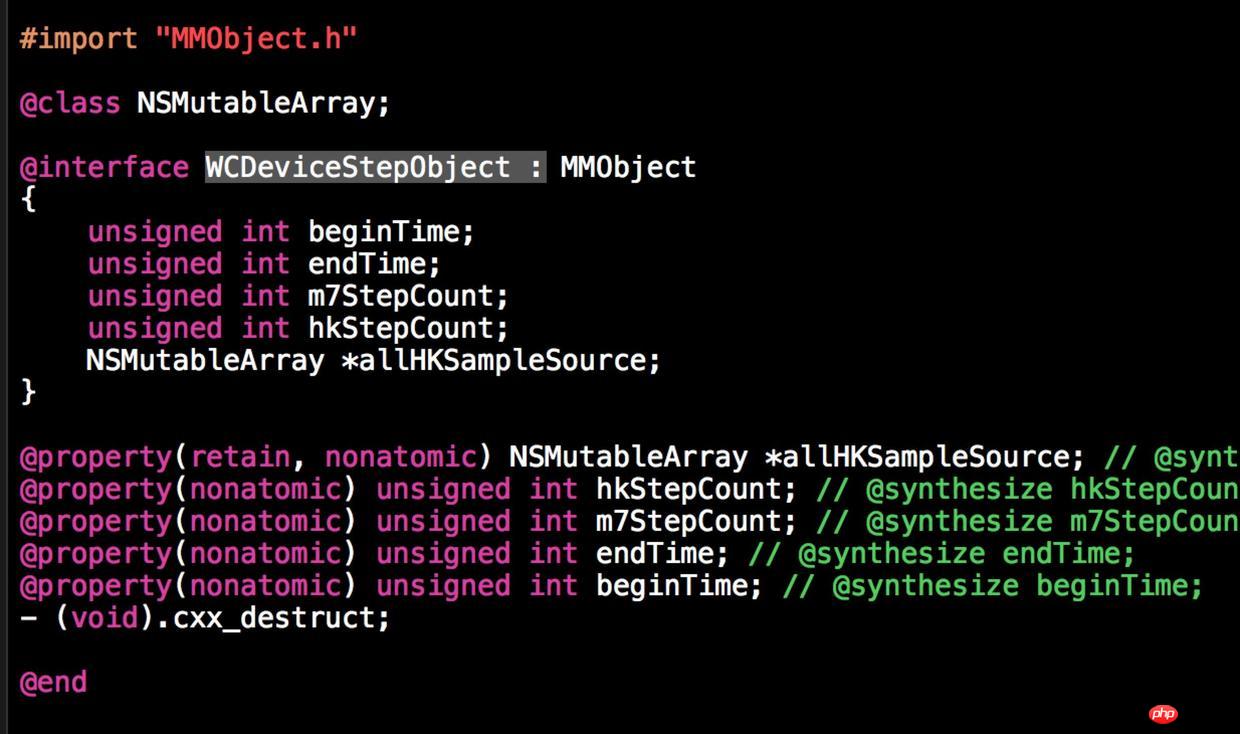Click the NSMutableArray *allHKSampleSource ivar line
This screenshot has width=1240, height=734.
(374, 360)
